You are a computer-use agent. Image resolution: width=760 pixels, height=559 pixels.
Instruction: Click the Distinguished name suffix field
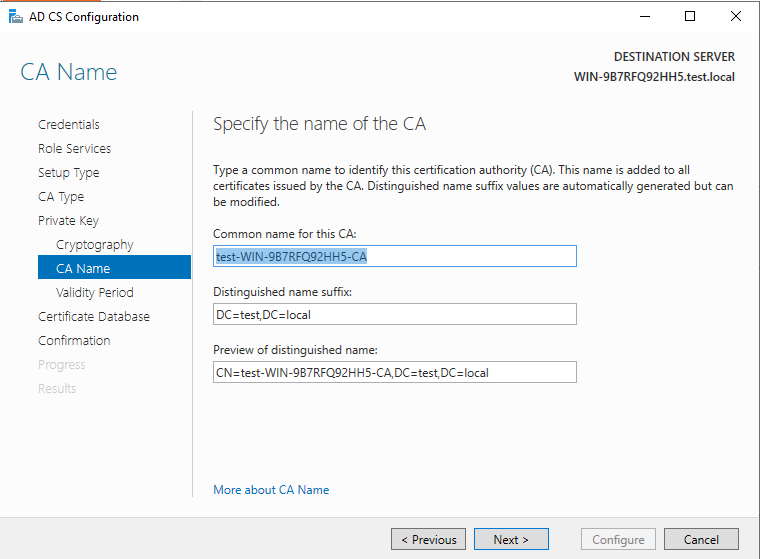coord(395,315)
